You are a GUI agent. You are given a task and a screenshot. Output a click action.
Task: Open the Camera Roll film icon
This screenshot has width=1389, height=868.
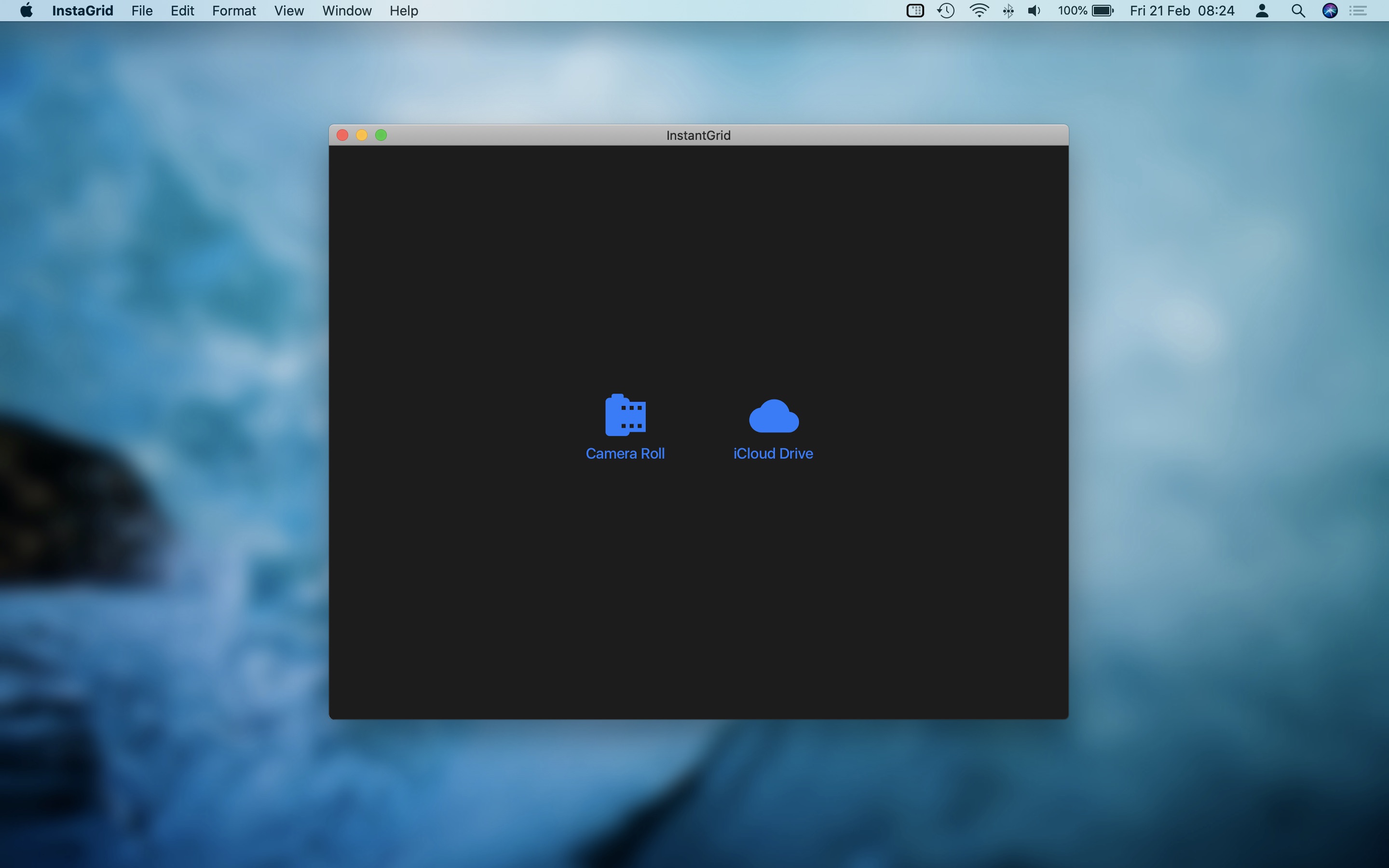point(625,415)
